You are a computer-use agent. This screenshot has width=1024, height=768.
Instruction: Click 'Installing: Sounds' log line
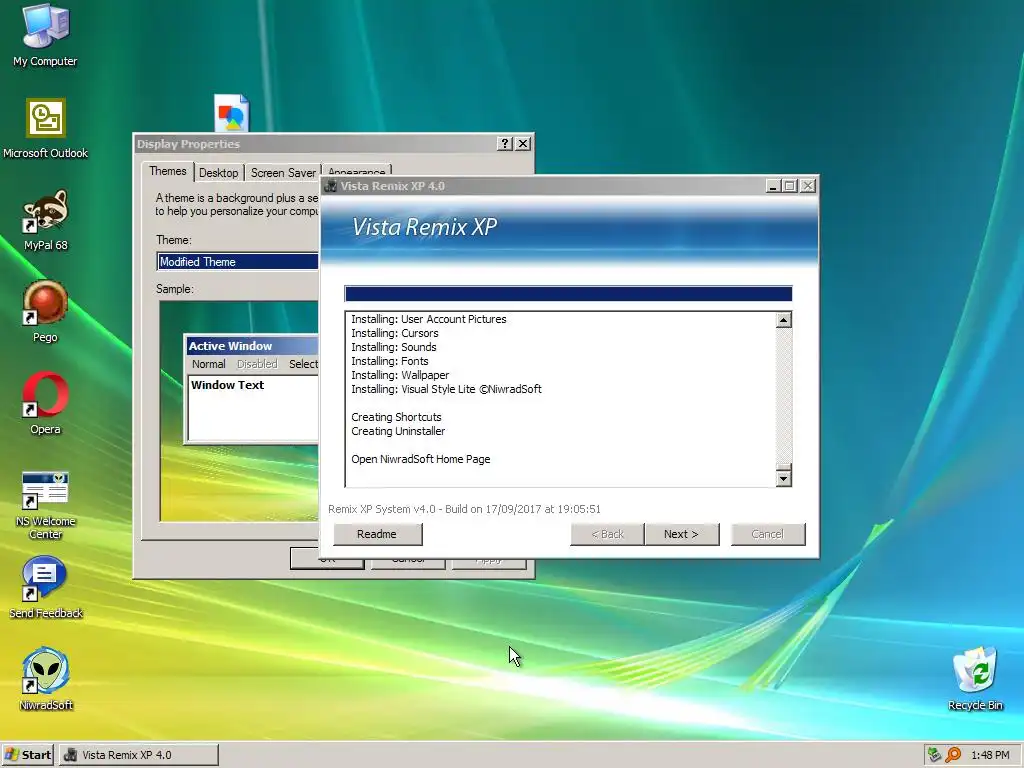(x=394, y=347)
